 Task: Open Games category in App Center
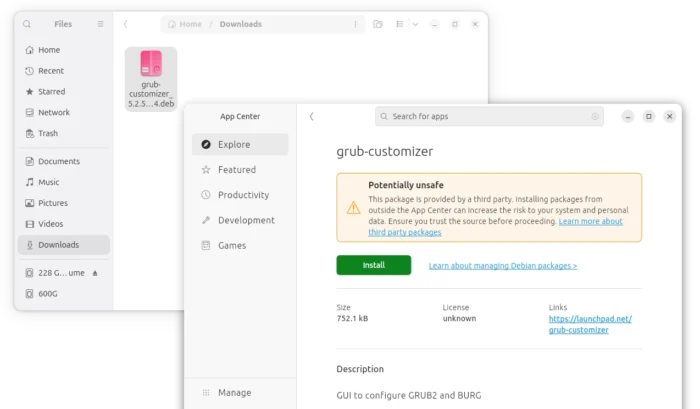tap(240, 246)
